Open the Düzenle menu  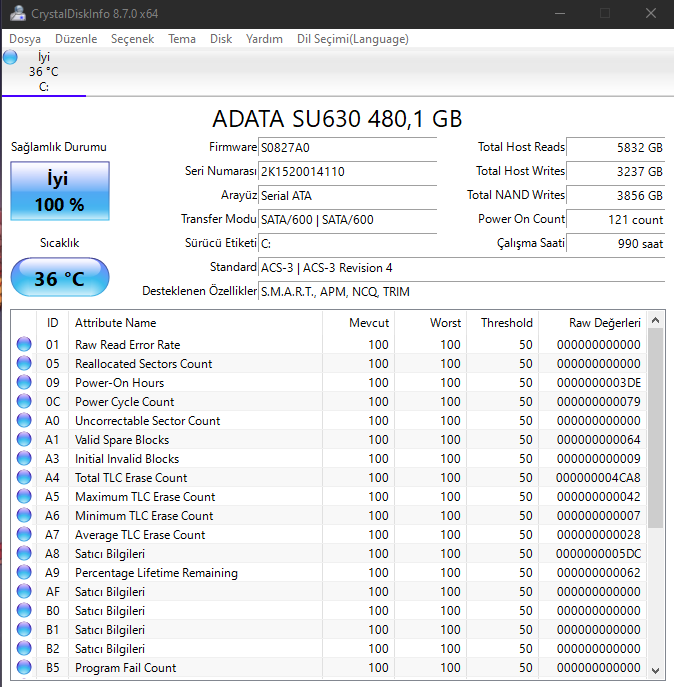[x=76, y=39]
